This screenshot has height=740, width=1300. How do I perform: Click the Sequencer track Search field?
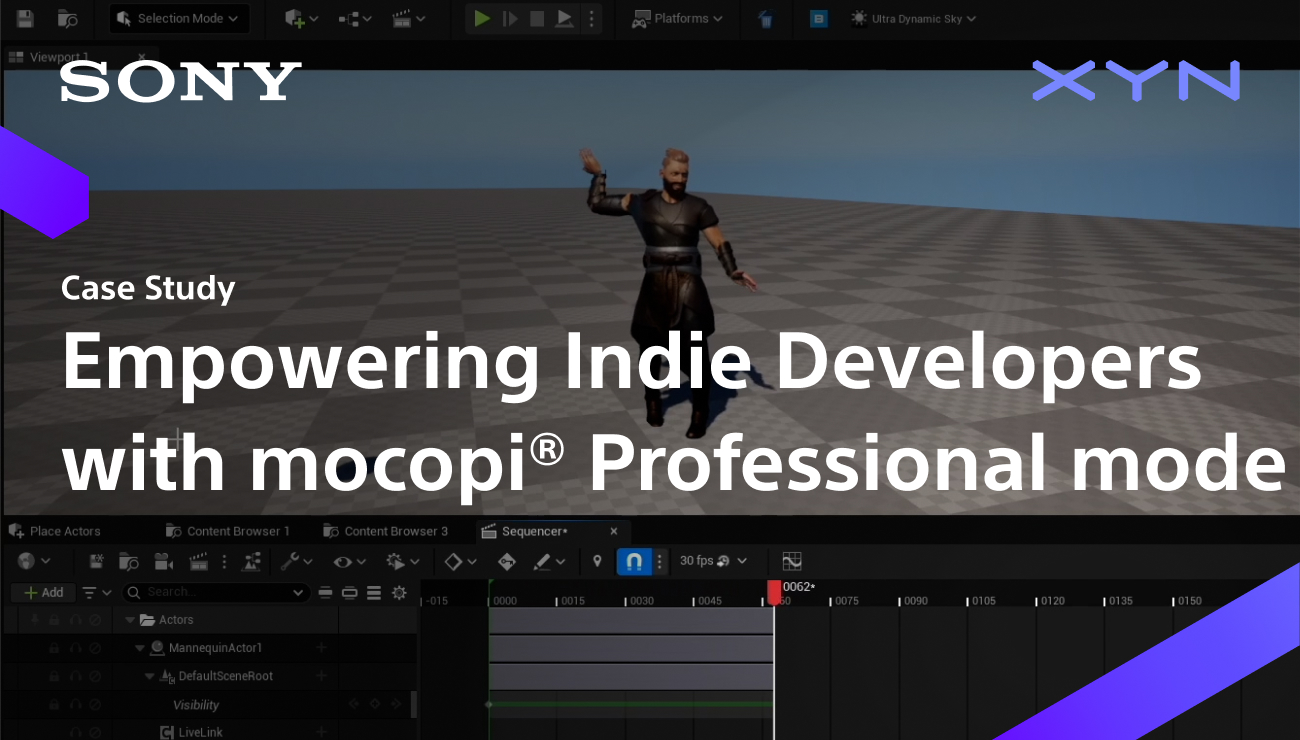click(215, 592)
